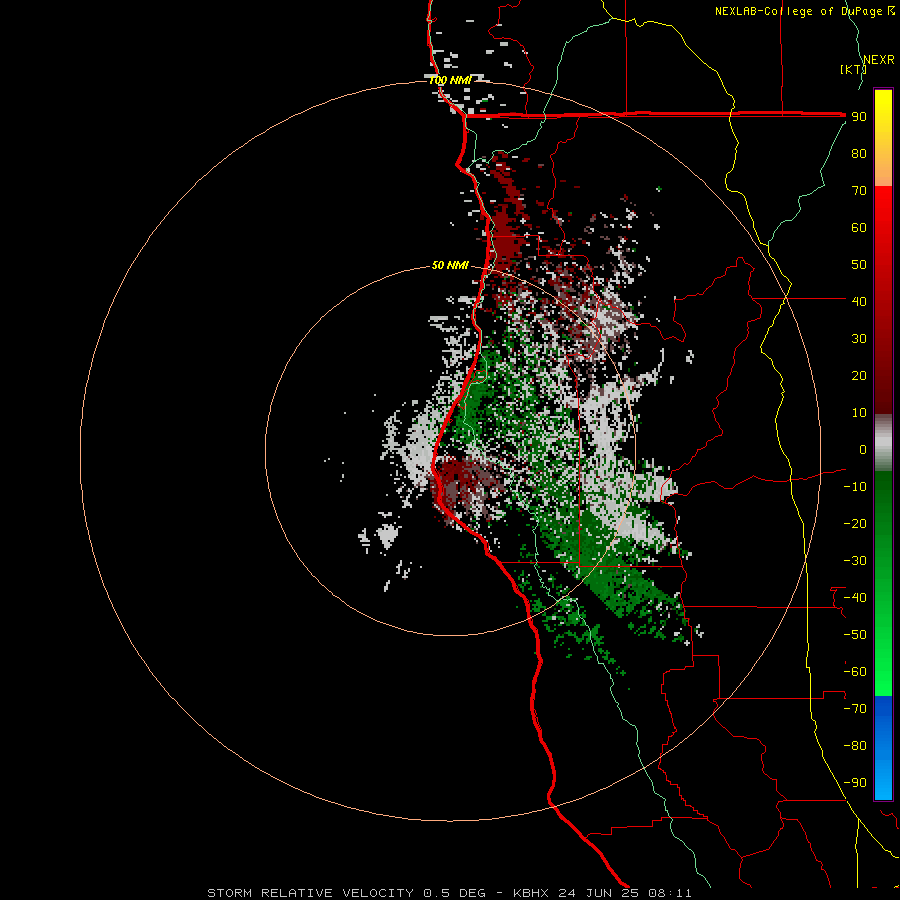900x900 pixels.
Task: Click the 24 JUN 25 date in caption
Action: tap(599, 893)
